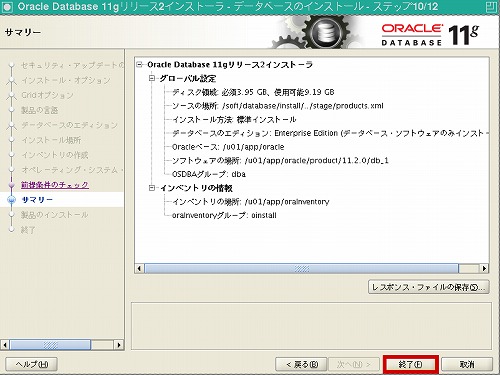500x375 pixels.
Task: Click summary tree scrollbar left arrow
Action: tap(139, 268)
